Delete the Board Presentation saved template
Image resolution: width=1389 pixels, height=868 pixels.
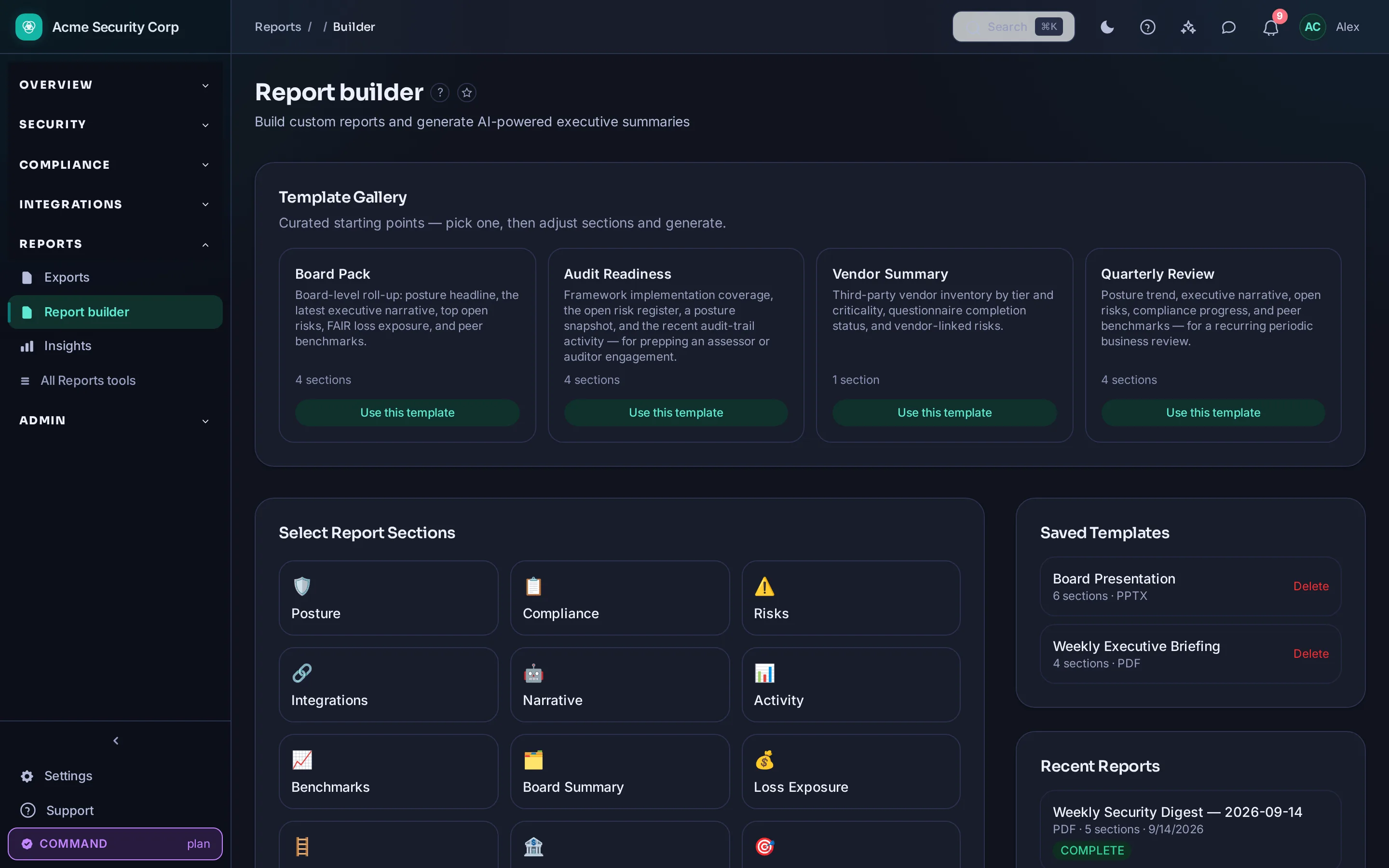click(x=1311, y=586)
